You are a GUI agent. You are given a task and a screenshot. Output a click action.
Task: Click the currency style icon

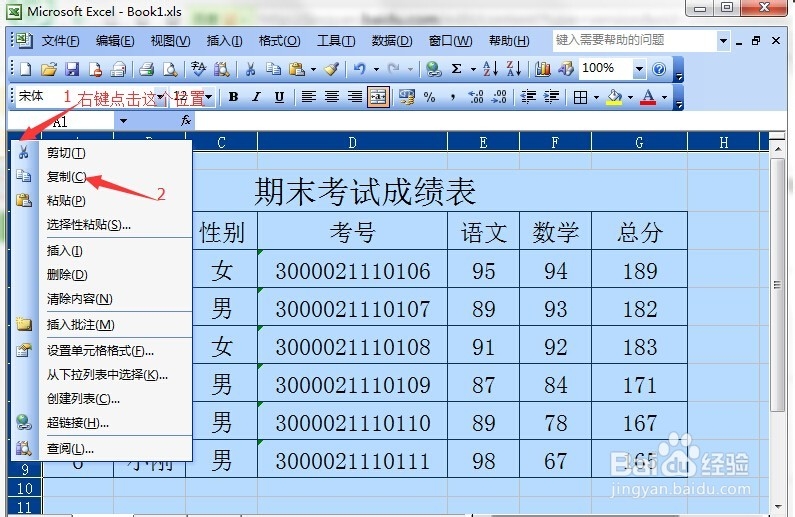click(x=406, y=97)
